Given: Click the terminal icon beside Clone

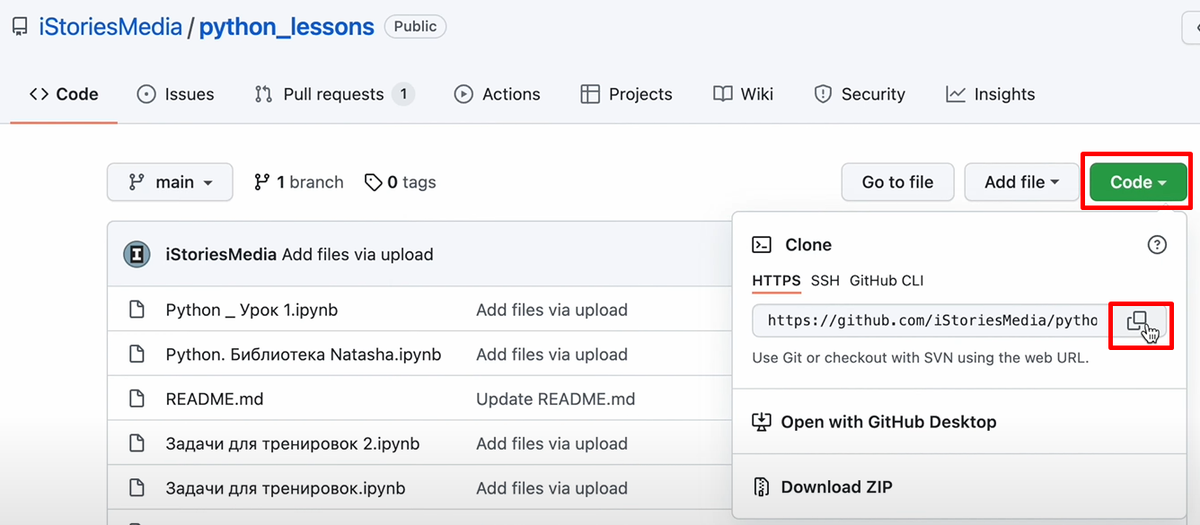Looking at the screenshot, I should (x=762, y=244).
